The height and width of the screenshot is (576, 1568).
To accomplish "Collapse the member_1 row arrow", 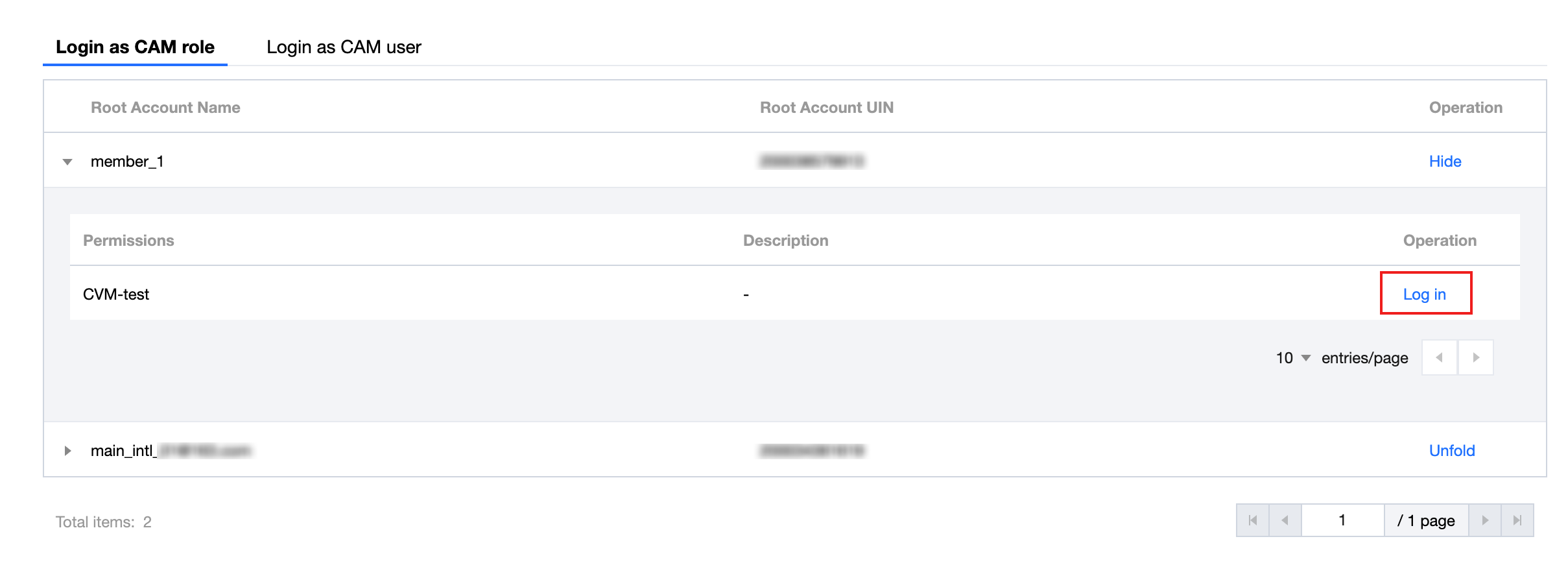I will click(67, 162).
